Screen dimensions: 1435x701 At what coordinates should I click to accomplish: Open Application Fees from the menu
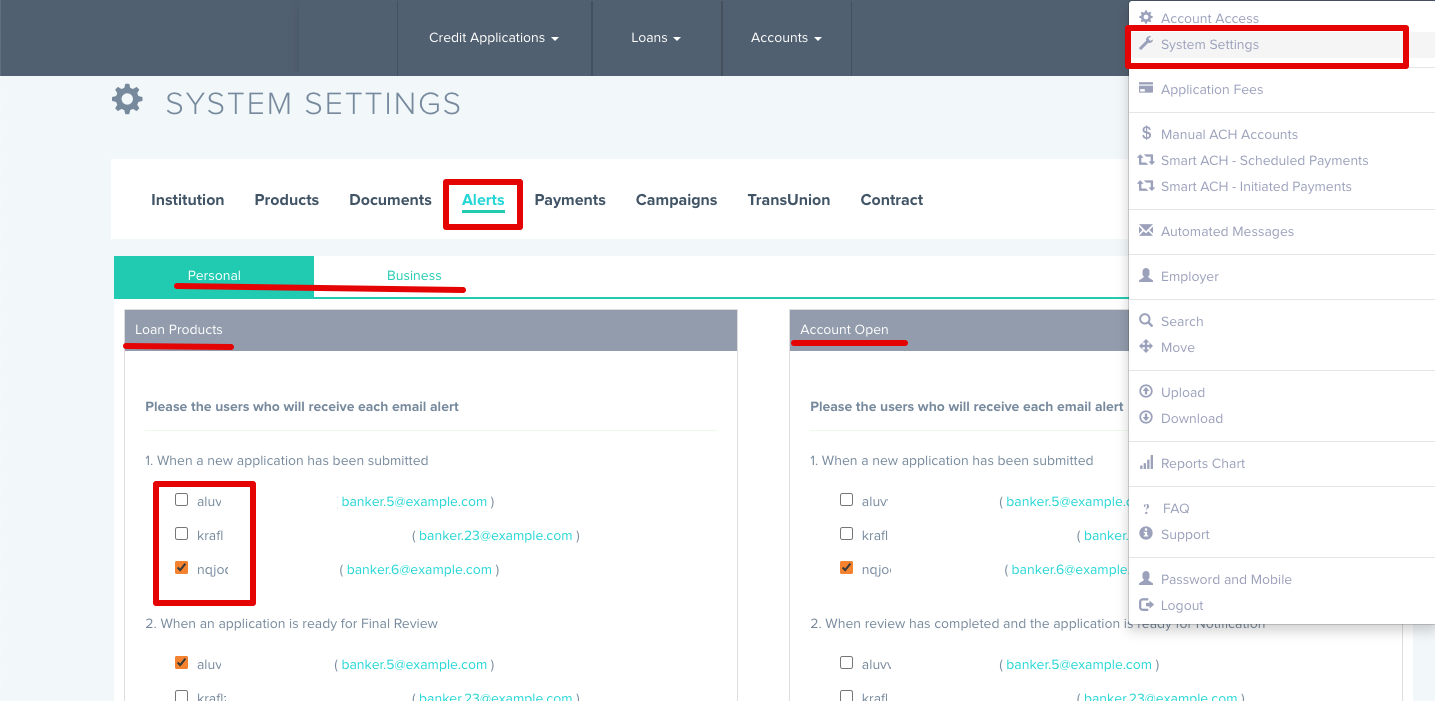[x=1212, y=89]
